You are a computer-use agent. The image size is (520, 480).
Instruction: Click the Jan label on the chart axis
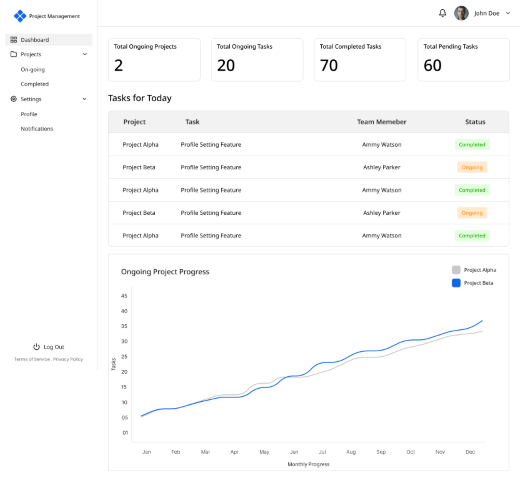[x=147, y=452]
